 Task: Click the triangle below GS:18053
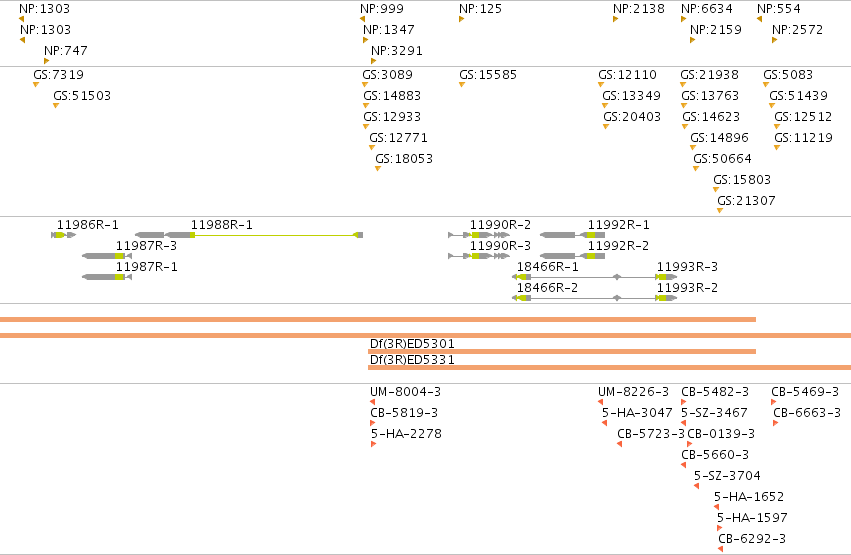click(378, 169)
